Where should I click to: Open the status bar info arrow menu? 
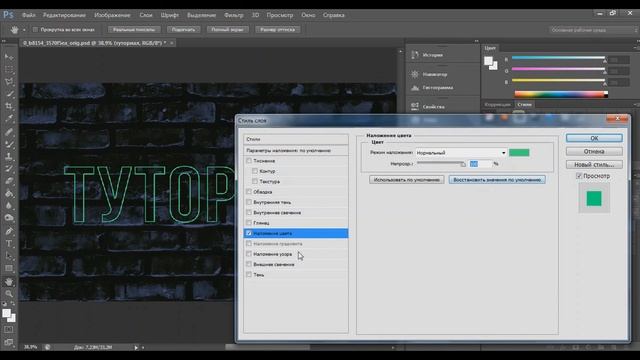(136, 347)
